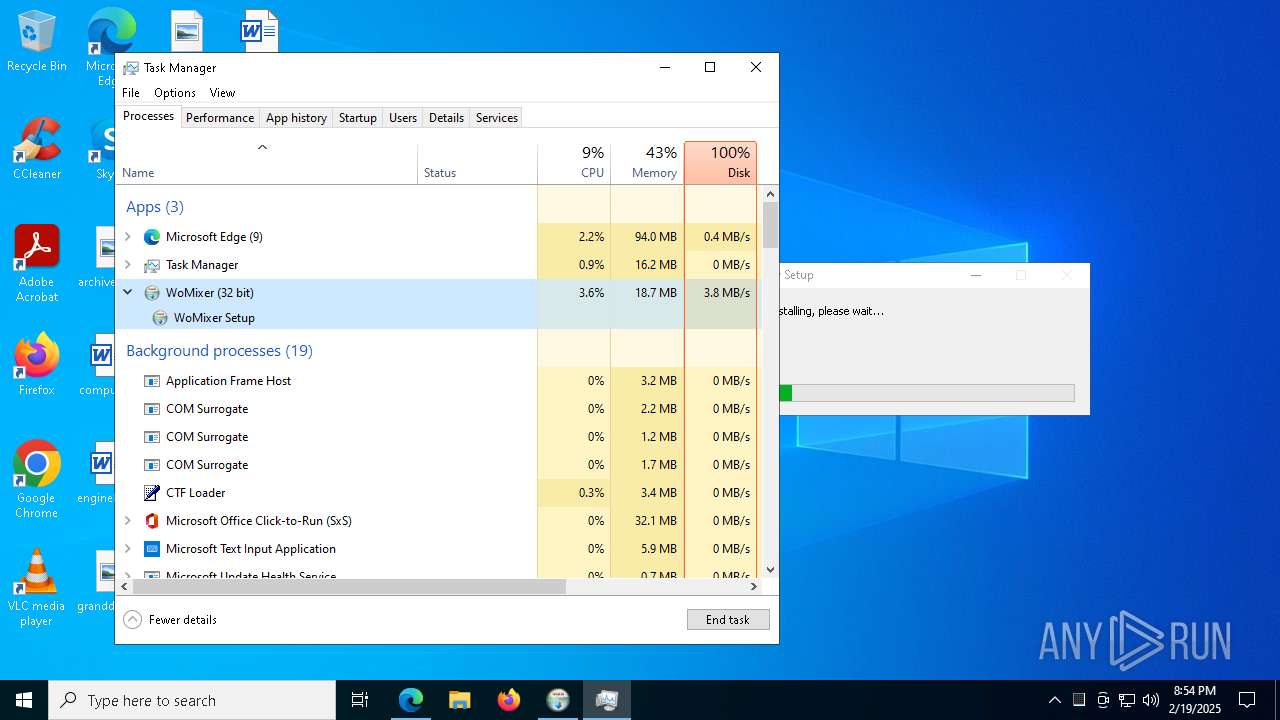1280x720 pixels.
Task: Open clock showing 8:54 PM
Action: [1196, 700]
